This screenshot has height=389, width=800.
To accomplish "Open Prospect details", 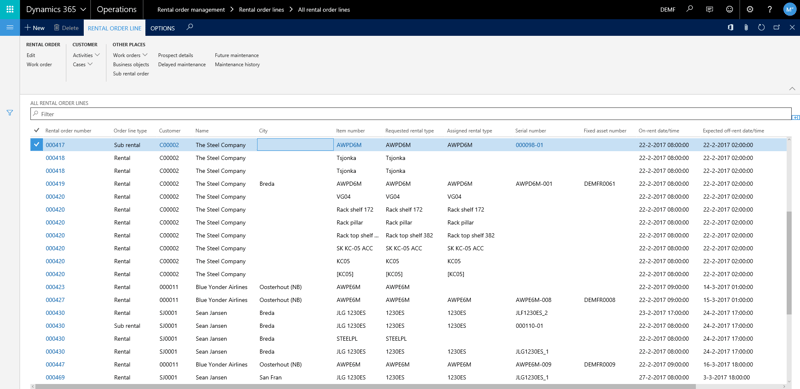I will point(176,55).
